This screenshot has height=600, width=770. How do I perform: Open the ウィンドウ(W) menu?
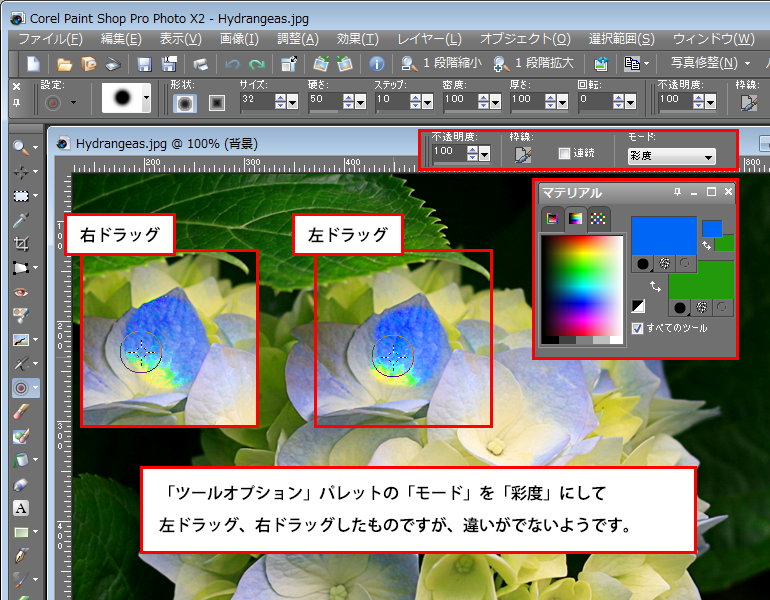pos(714,39)
